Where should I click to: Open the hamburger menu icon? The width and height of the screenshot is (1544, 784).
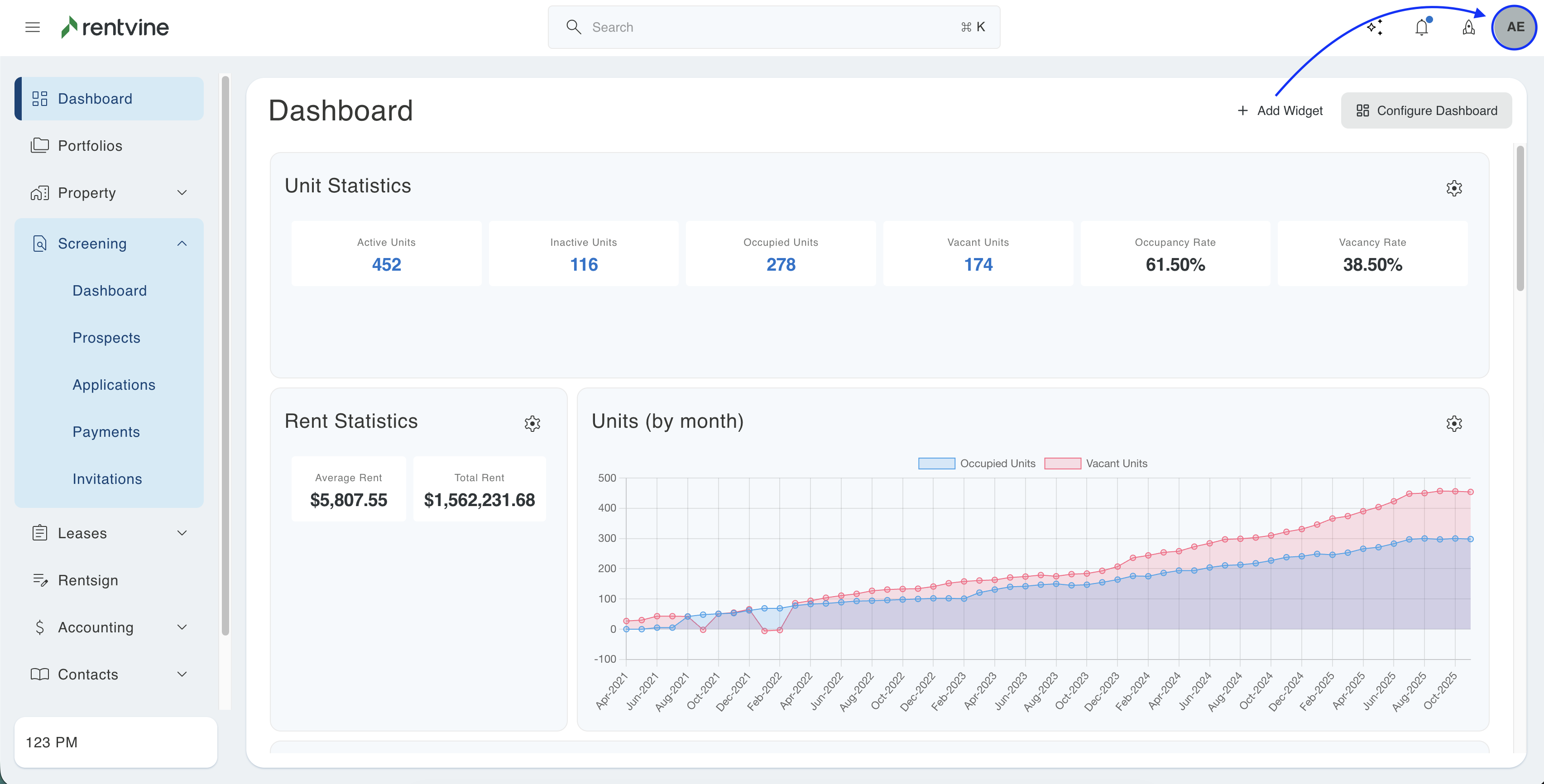pos(32,27)
